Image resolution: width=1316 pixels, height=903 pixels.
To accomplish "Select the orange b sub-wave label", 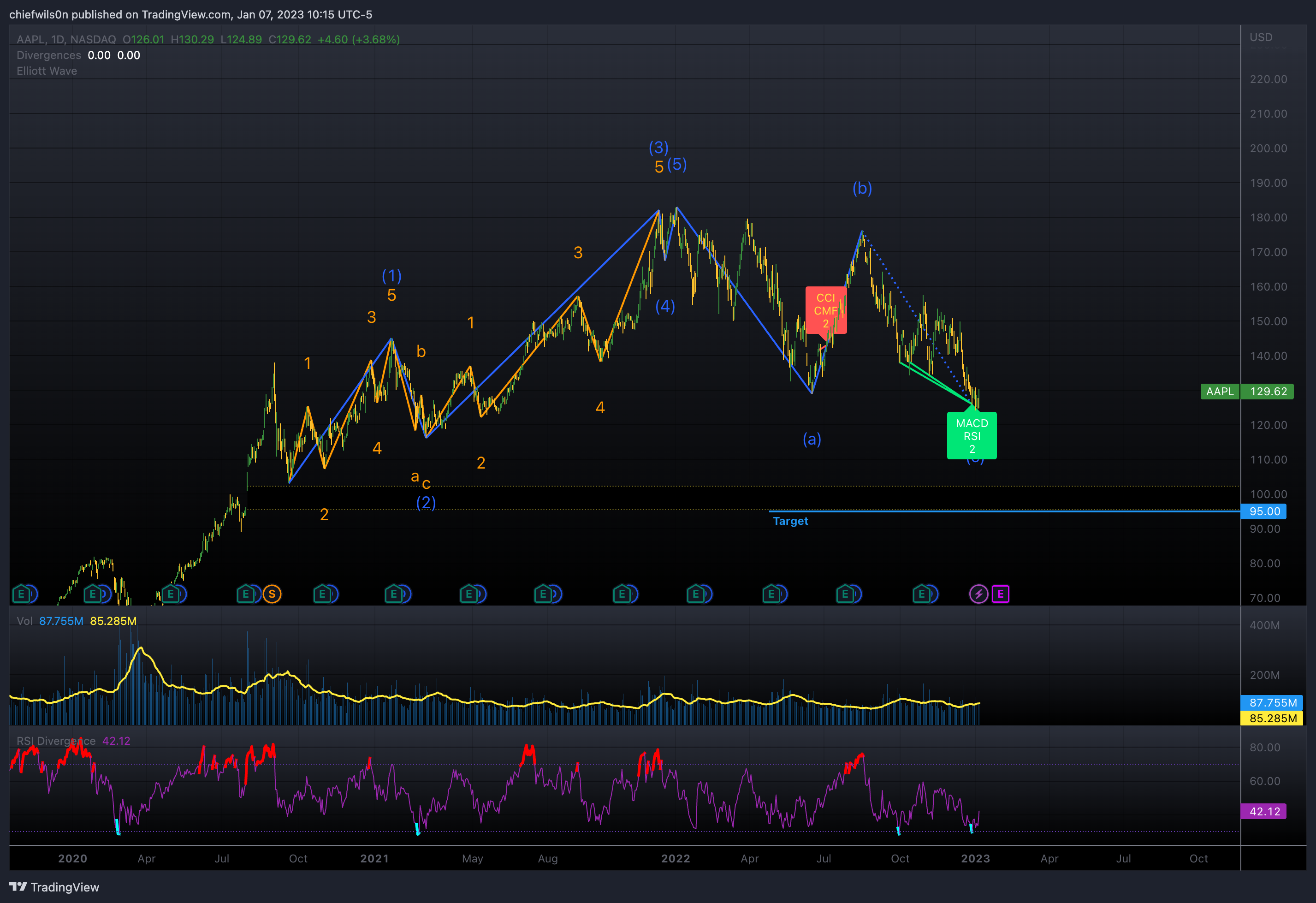I will pos(421,351).
